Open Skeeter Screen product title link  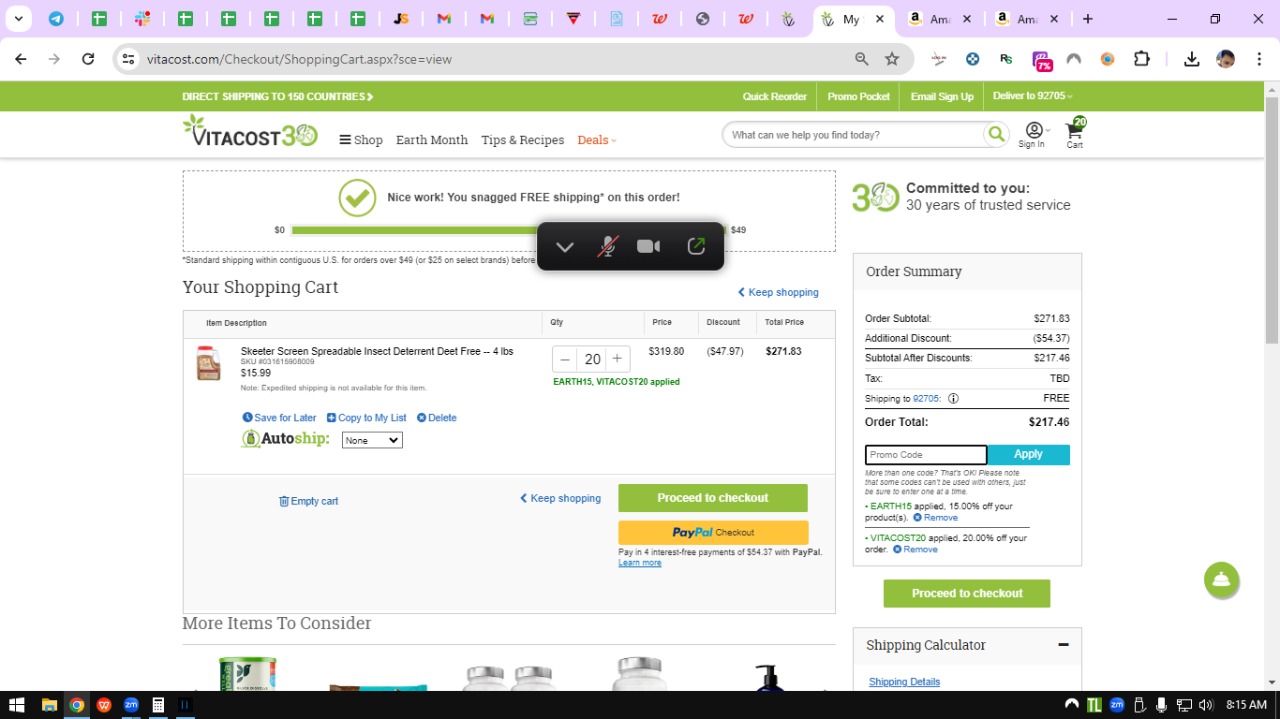(377, 351)
